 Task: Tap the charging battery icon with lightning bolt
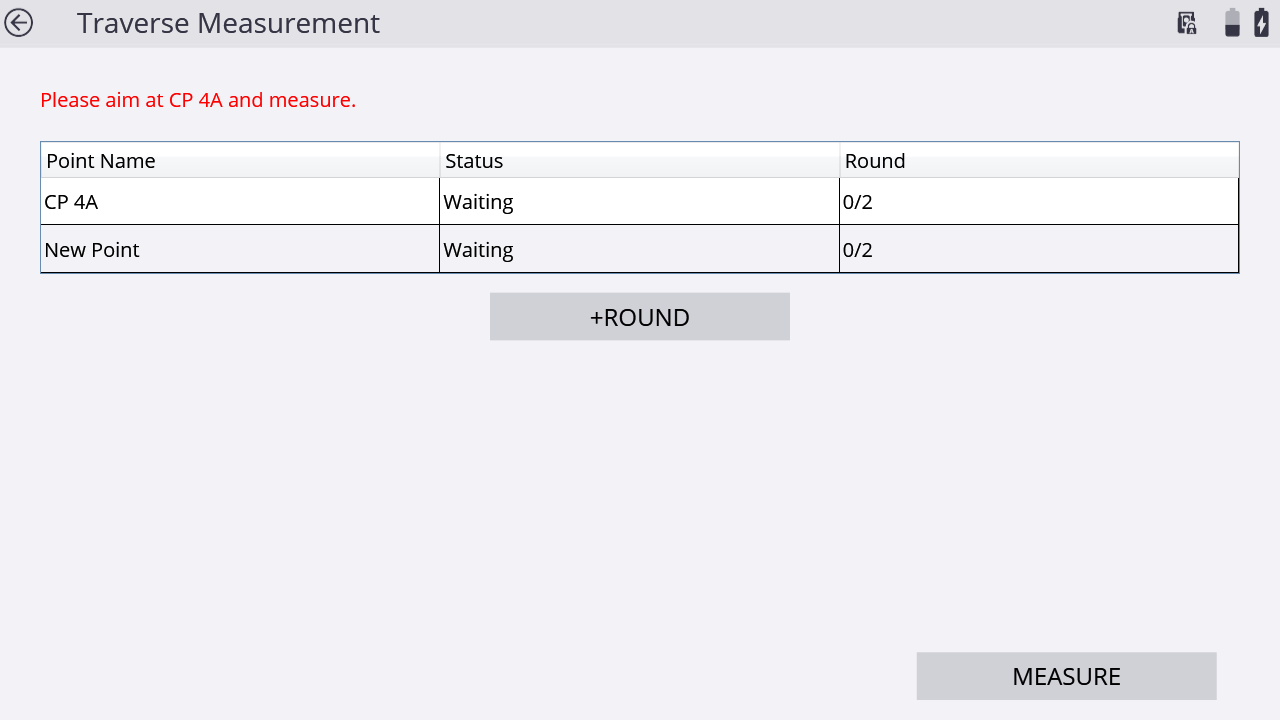pyautogui.click(x=1262, y=23)
